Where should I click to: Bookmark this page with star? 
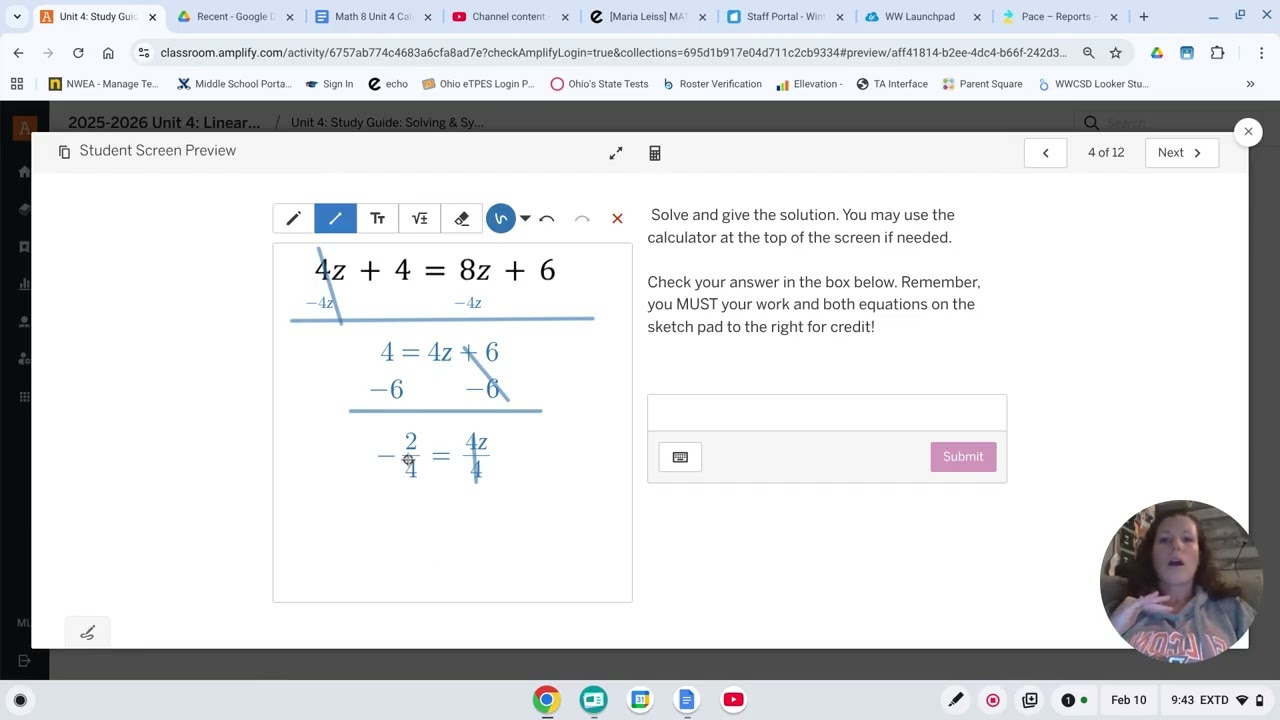[x=1116, y=53]
